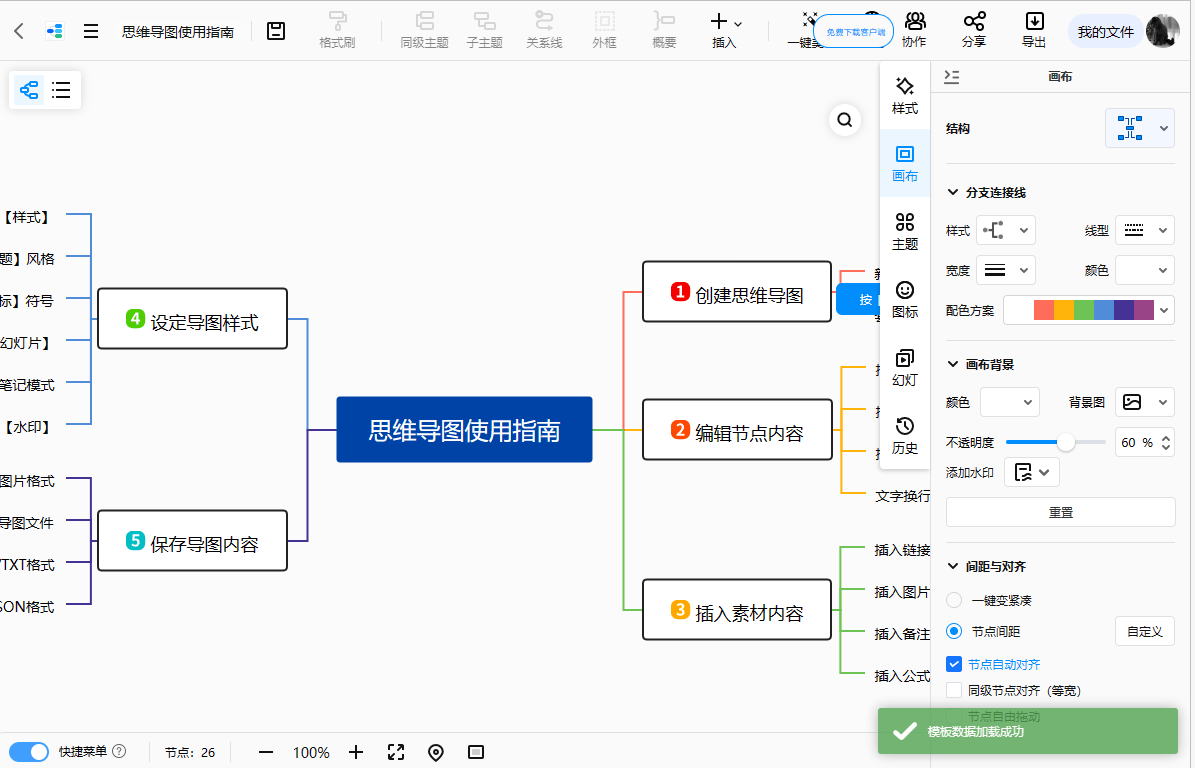The image size is (1195, 768).
Task: Open the Share (分享) option
Action: coord(974,30)
